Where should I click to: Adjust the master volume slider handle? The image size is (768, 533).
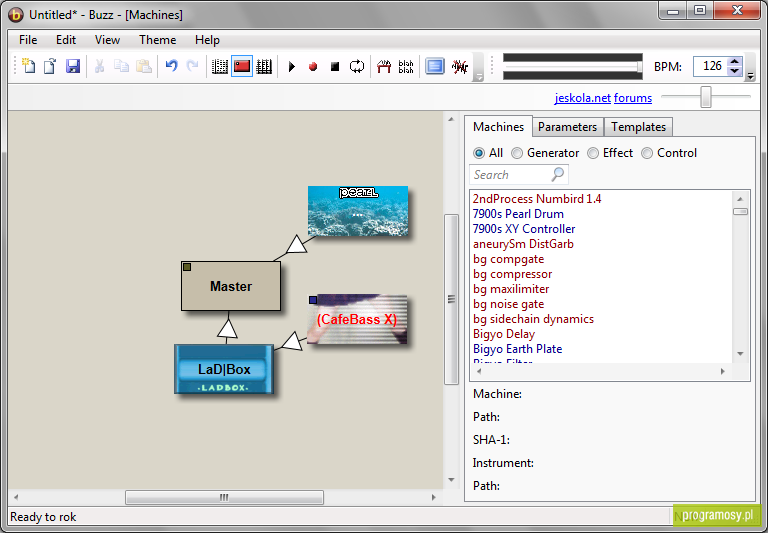click(x=640, y=67)
